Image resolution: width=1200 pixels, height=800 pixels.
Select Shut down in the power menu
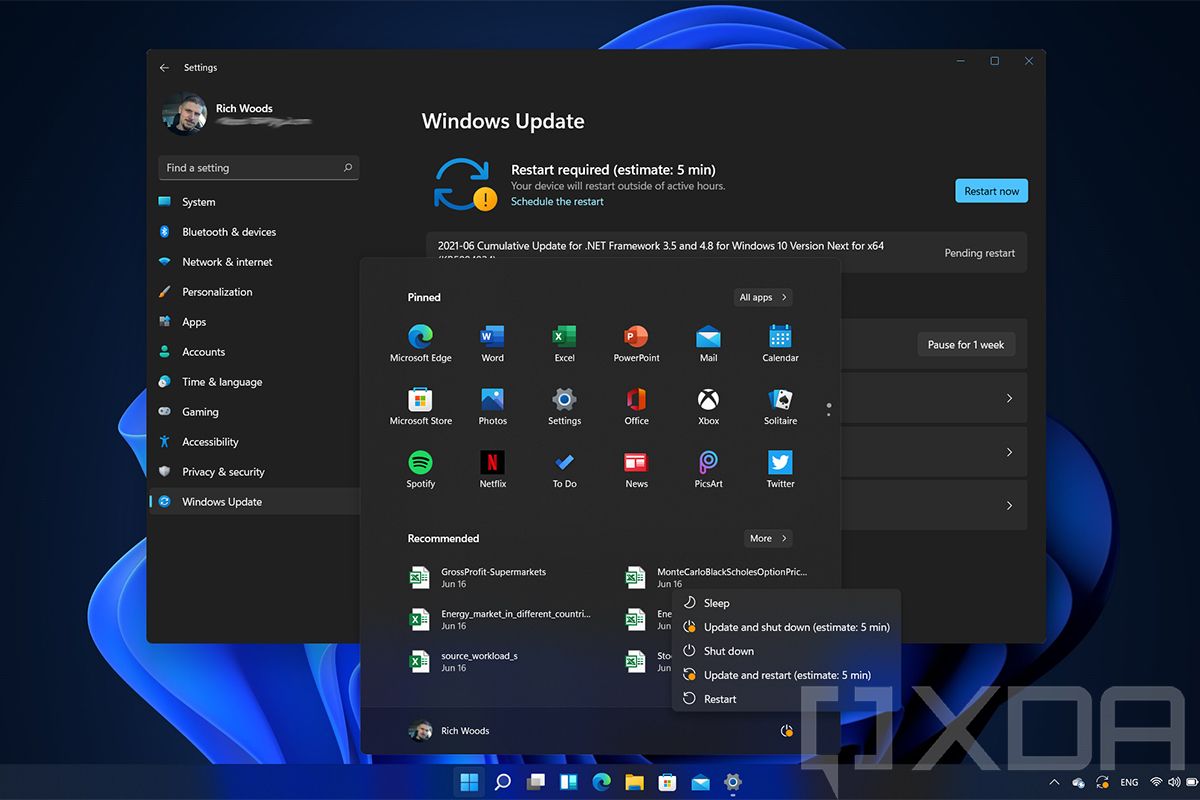(728, 651)
